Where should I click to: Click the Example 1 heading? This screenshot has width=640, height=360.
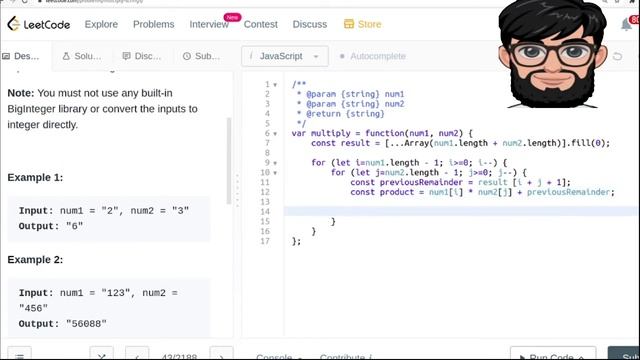35,178
